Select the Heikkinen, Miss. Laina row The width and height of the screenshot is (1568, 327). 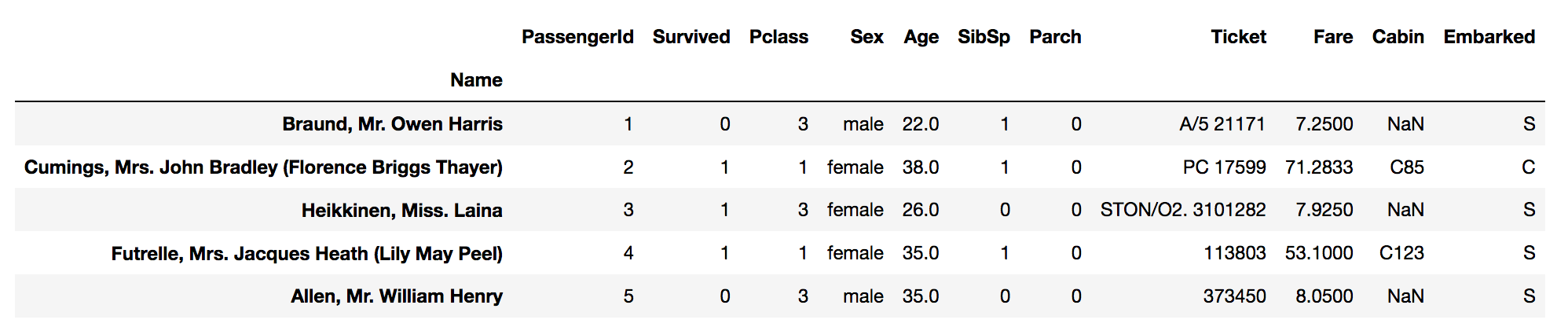pos(401,211)
